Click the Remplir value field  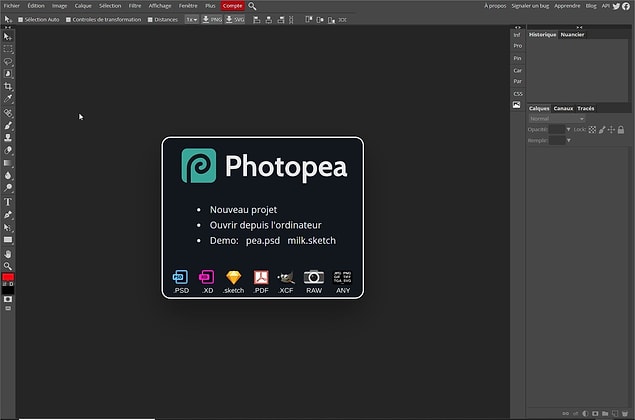pos(556,141)
